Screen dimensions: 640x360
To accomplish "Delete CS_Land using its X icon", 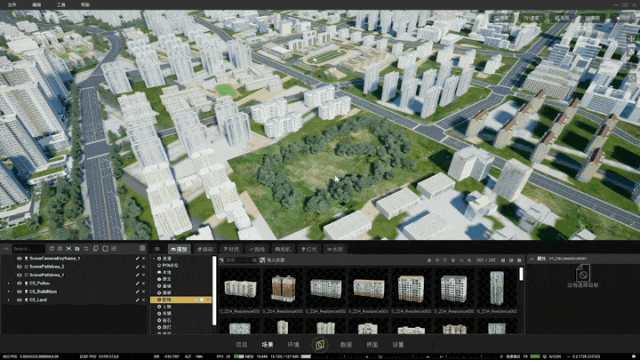I will click(143, 300).
